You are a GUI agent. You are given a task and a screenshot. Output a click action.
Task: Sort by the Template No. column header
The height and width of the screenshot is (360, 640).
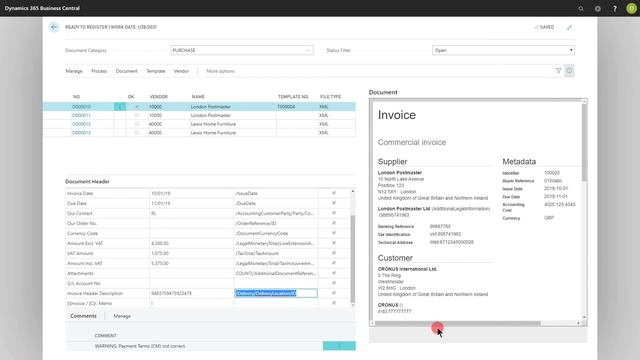tap(293, 97)
